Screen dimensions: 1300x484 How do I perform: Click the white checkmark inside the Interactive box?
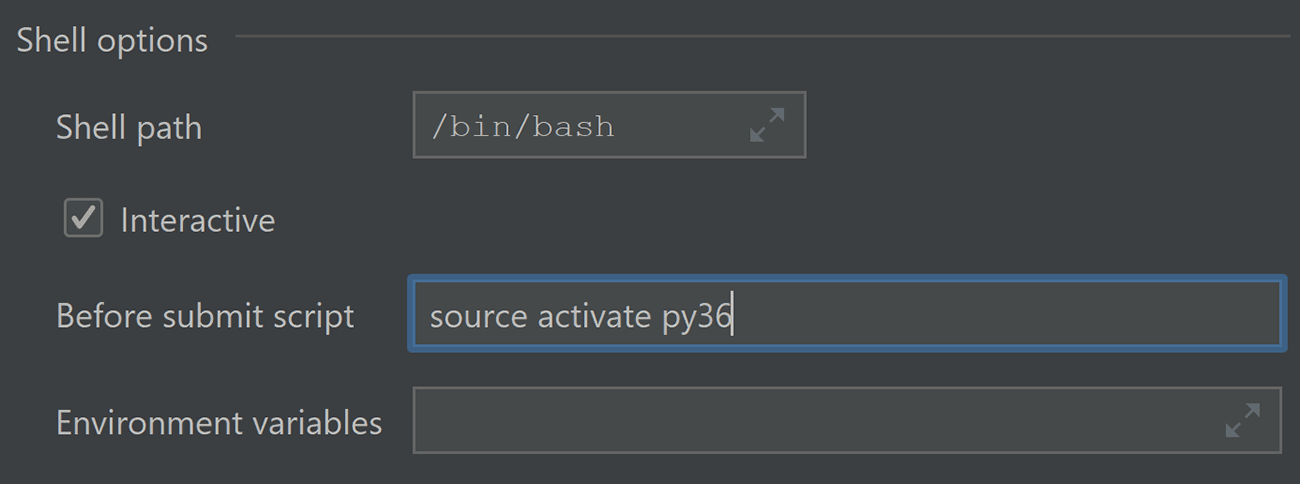click(x=83, y=217)
